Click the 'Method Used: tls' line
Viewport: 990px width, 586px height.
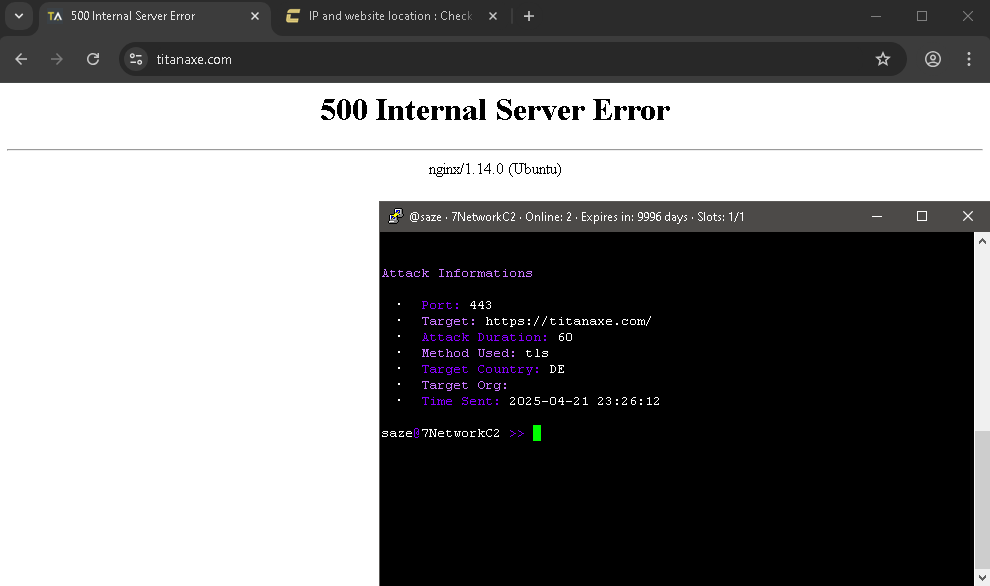click(485, 354)
